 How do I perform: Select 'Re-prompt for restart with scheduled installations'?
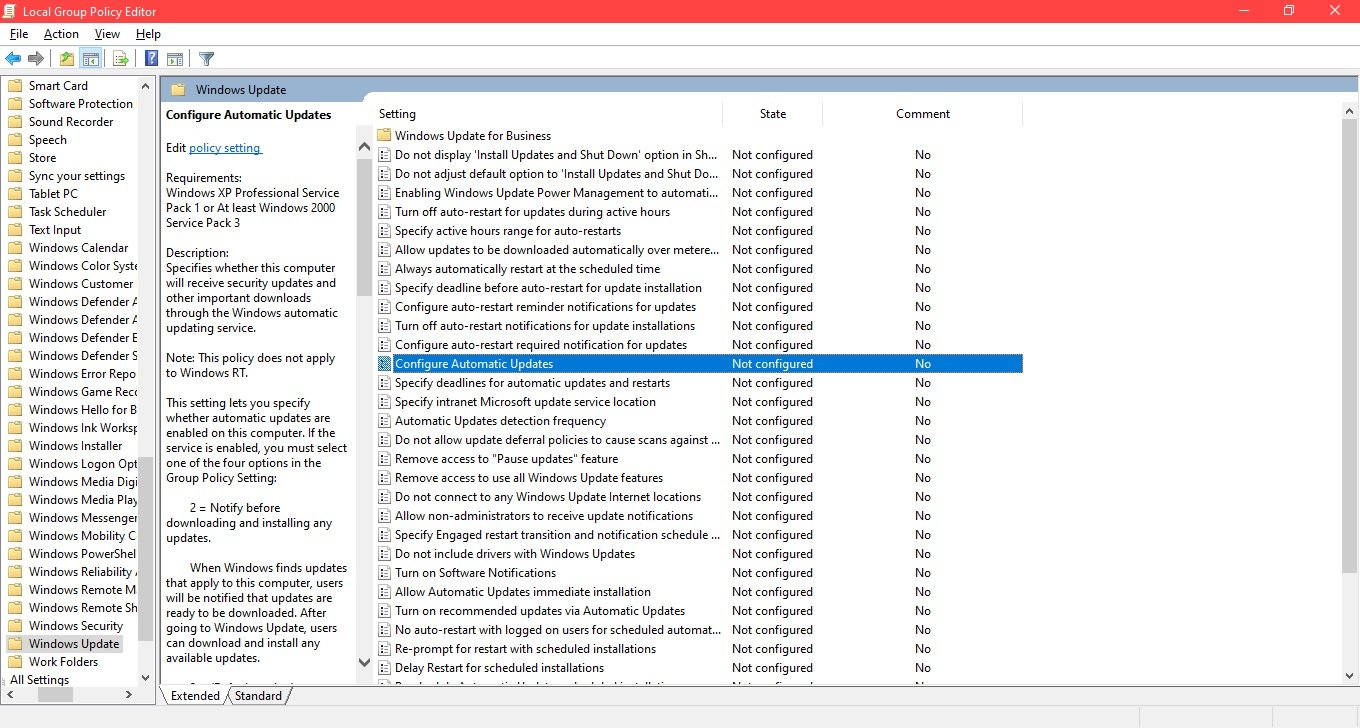click(525, 649)
